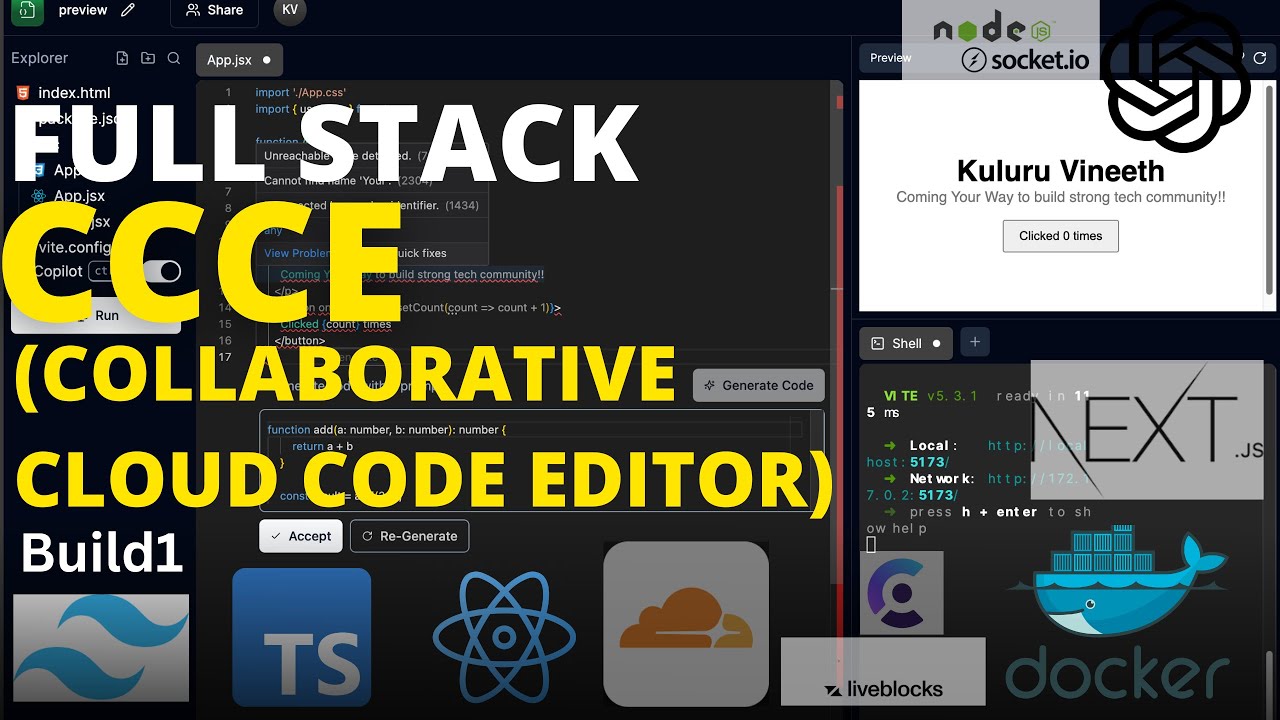
Task: Click the unsaved dot on App.jsx tab
Action: point(266,60)
